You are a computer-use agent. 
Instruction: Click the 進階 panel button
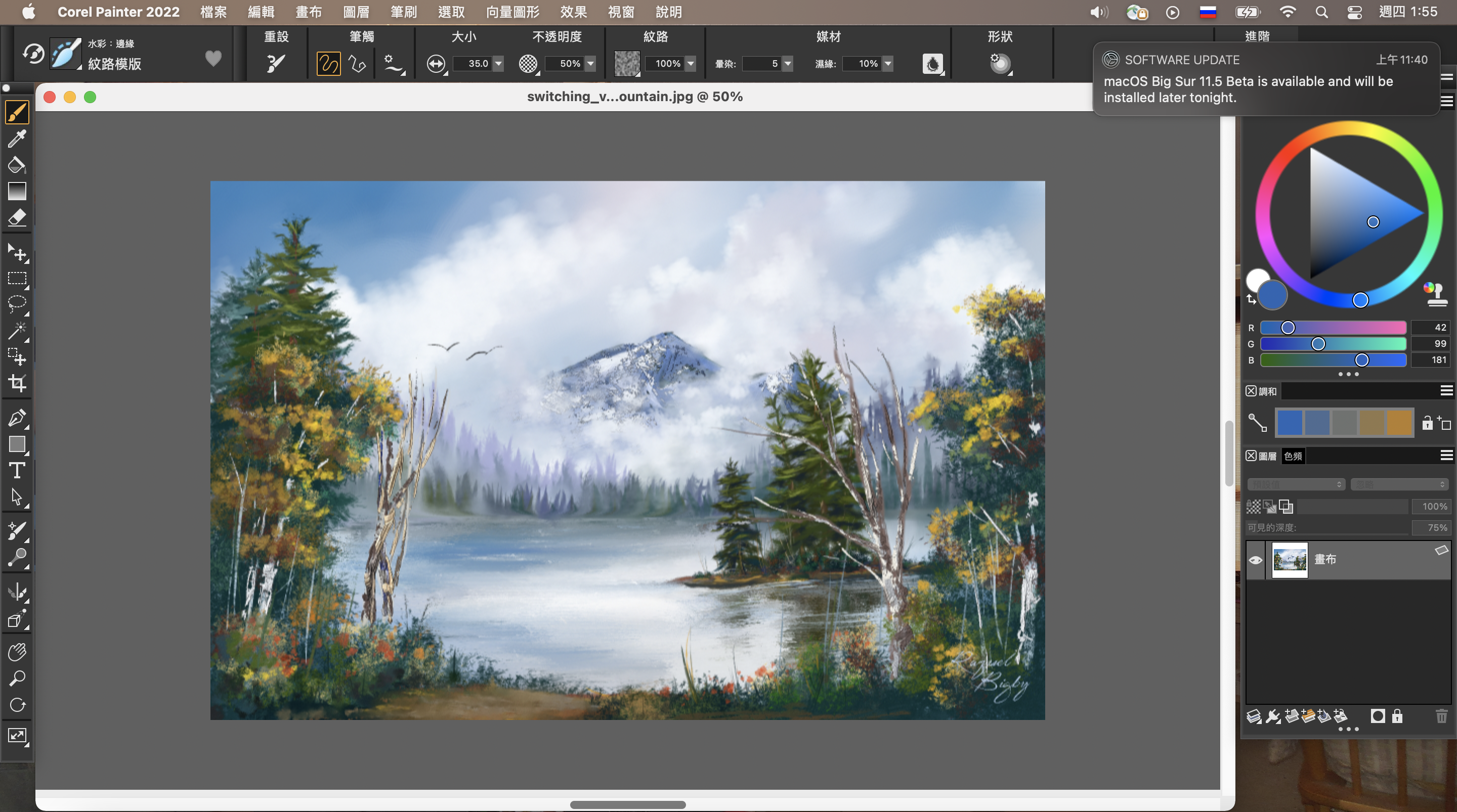(x=1257, y=36)
